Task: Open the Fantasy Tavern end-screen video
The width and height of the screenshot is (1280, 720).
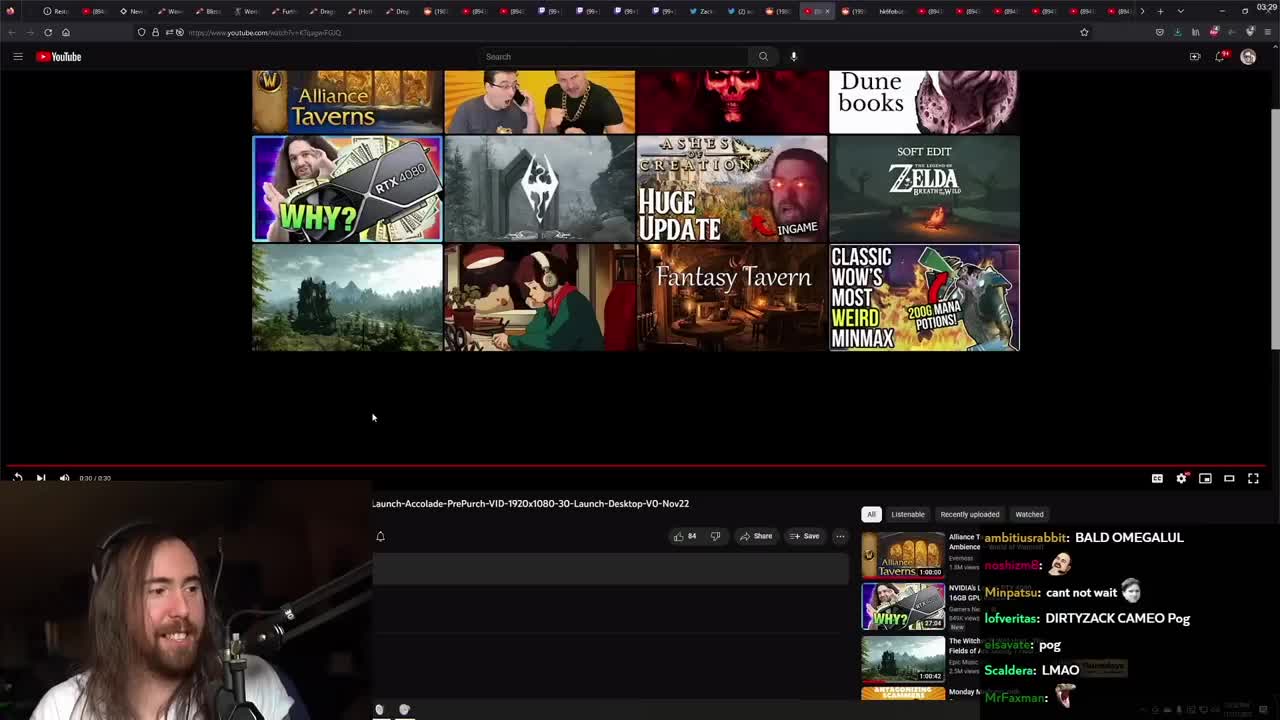Action: (x=732, y=298)
